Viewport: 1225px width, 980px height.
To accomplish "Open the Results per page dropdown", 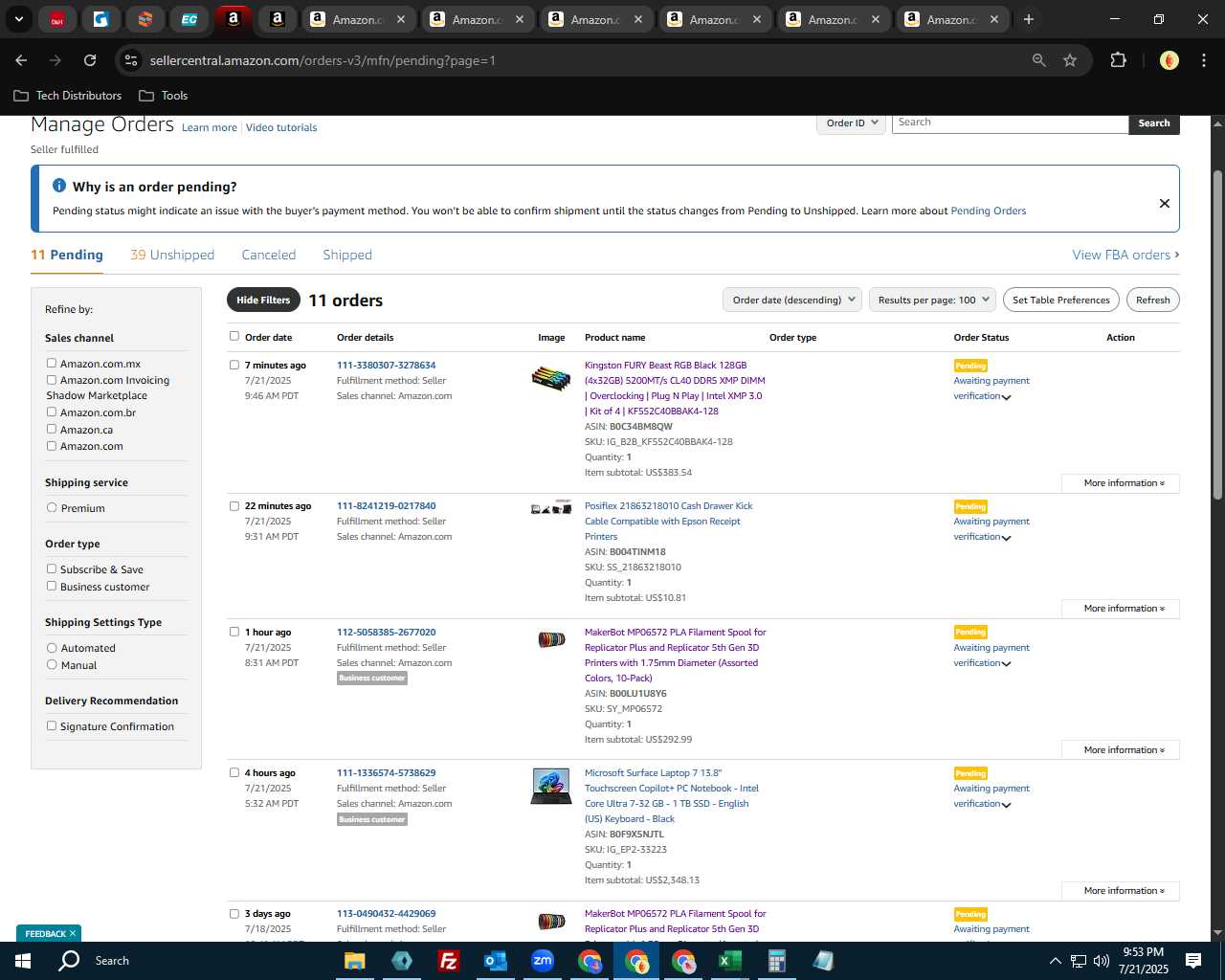I will 932,300.
